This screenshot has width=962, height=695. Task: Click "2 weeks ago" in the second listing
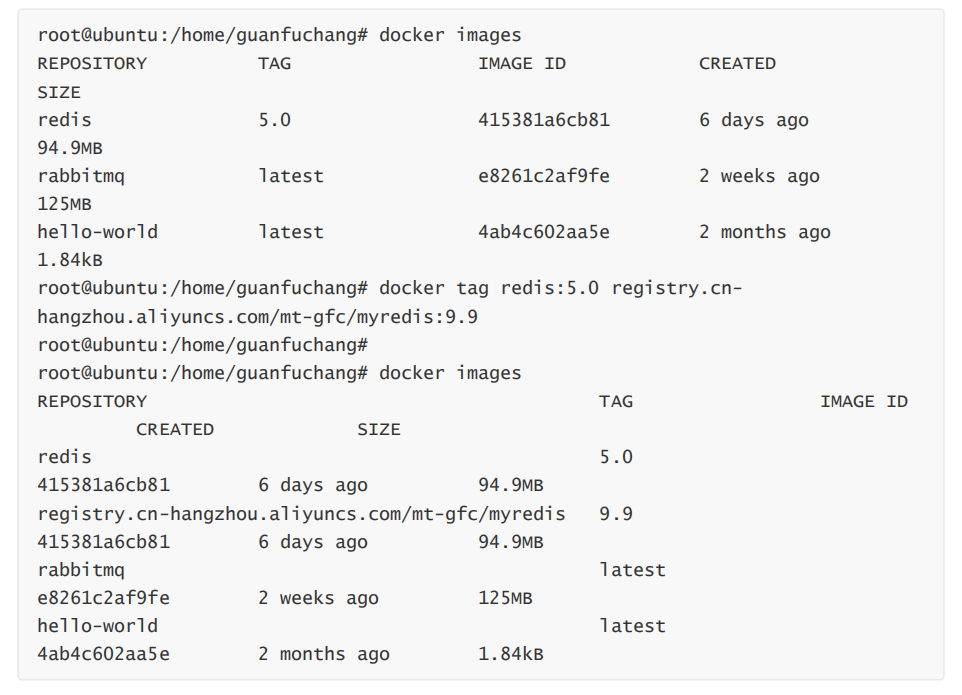(318, 598)
